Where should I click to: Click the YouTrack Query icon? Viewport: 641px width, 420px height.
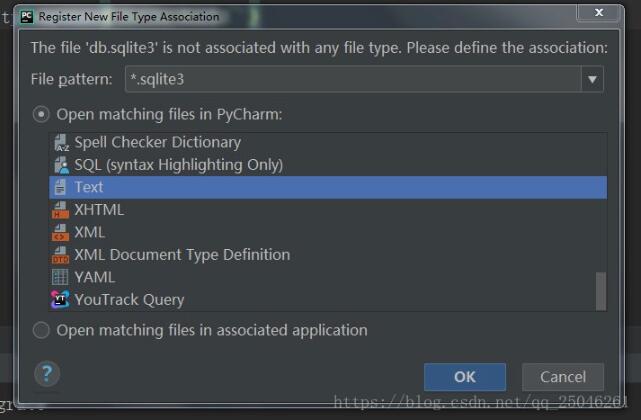(x=60, y=299)
